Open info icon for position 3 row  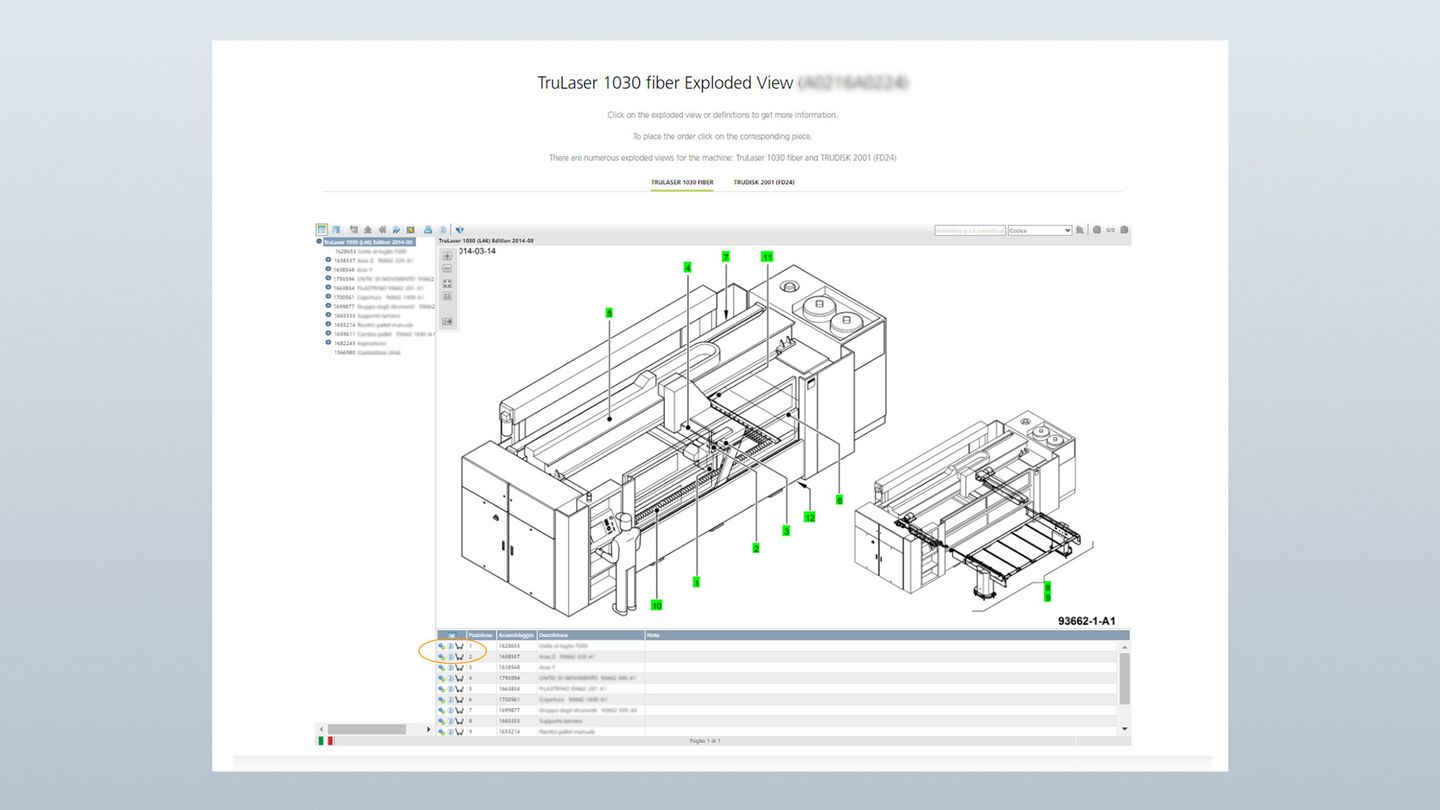pos(450,668)
